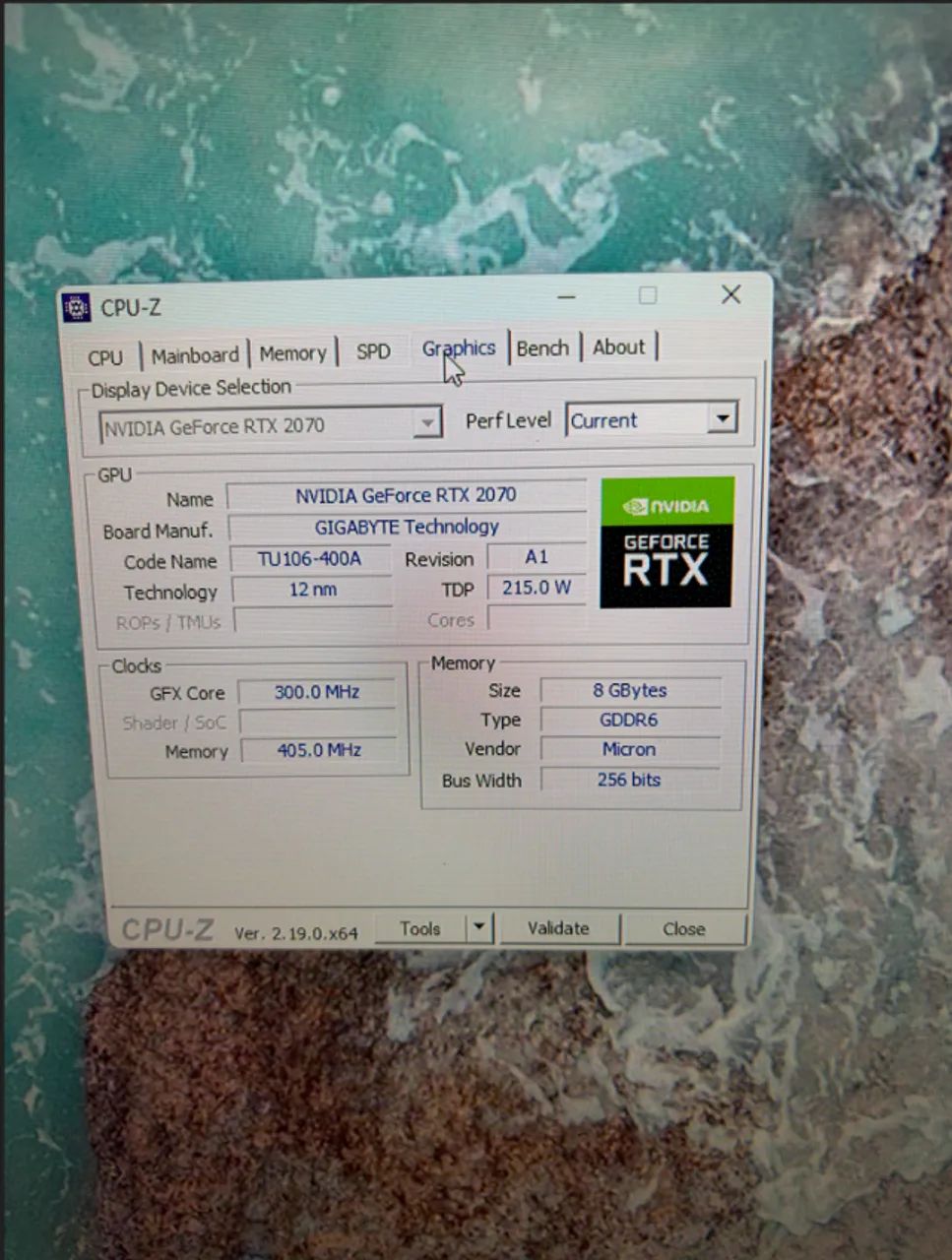The image size is (952, 1260).
Task: Click the 215.0 W TDP value
Action: [537, 588]
